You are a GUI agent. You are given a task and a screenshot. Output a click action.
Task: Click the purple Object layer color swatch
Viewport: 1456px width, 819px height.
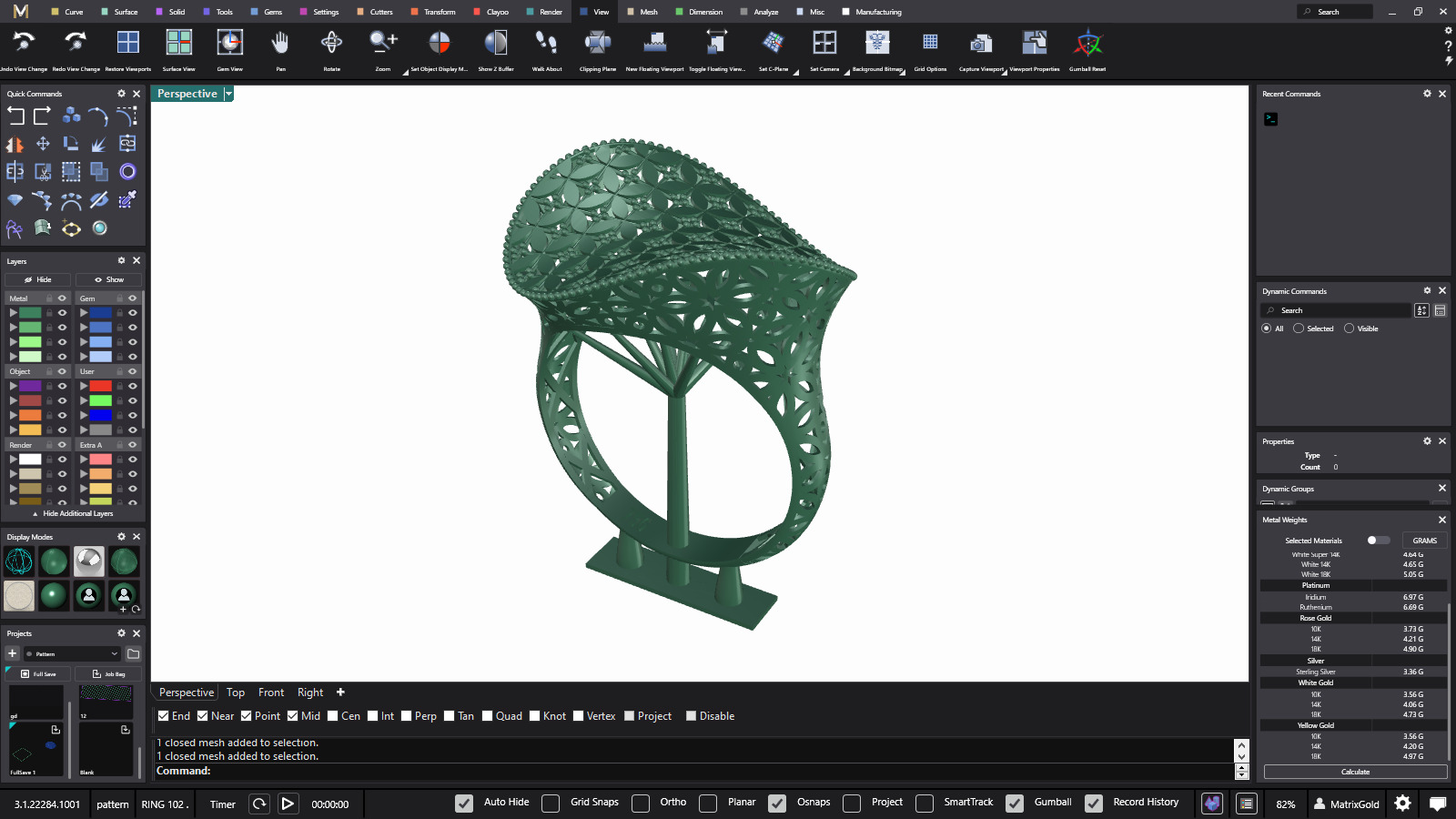coord(30,386)
